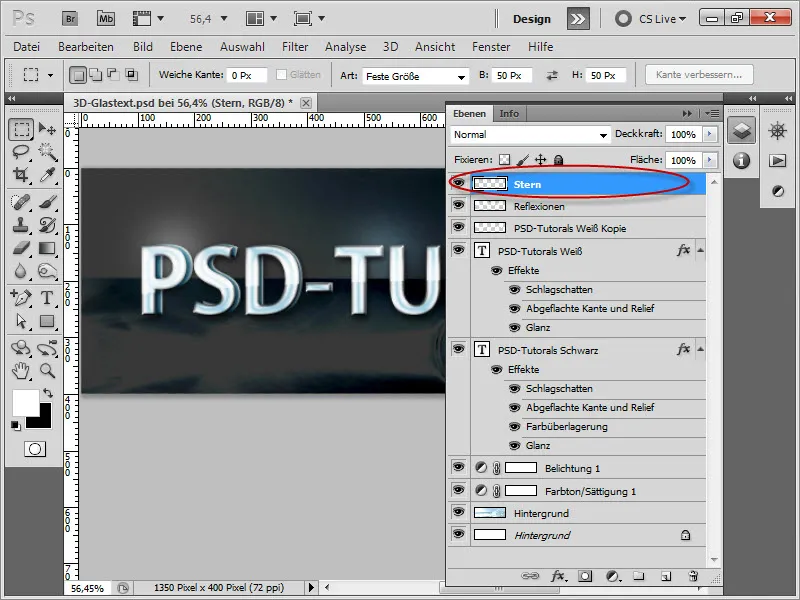The width and height of the screenshot is (800, 600).
Task: Select the Hand tool
Action: coord(21,370)
